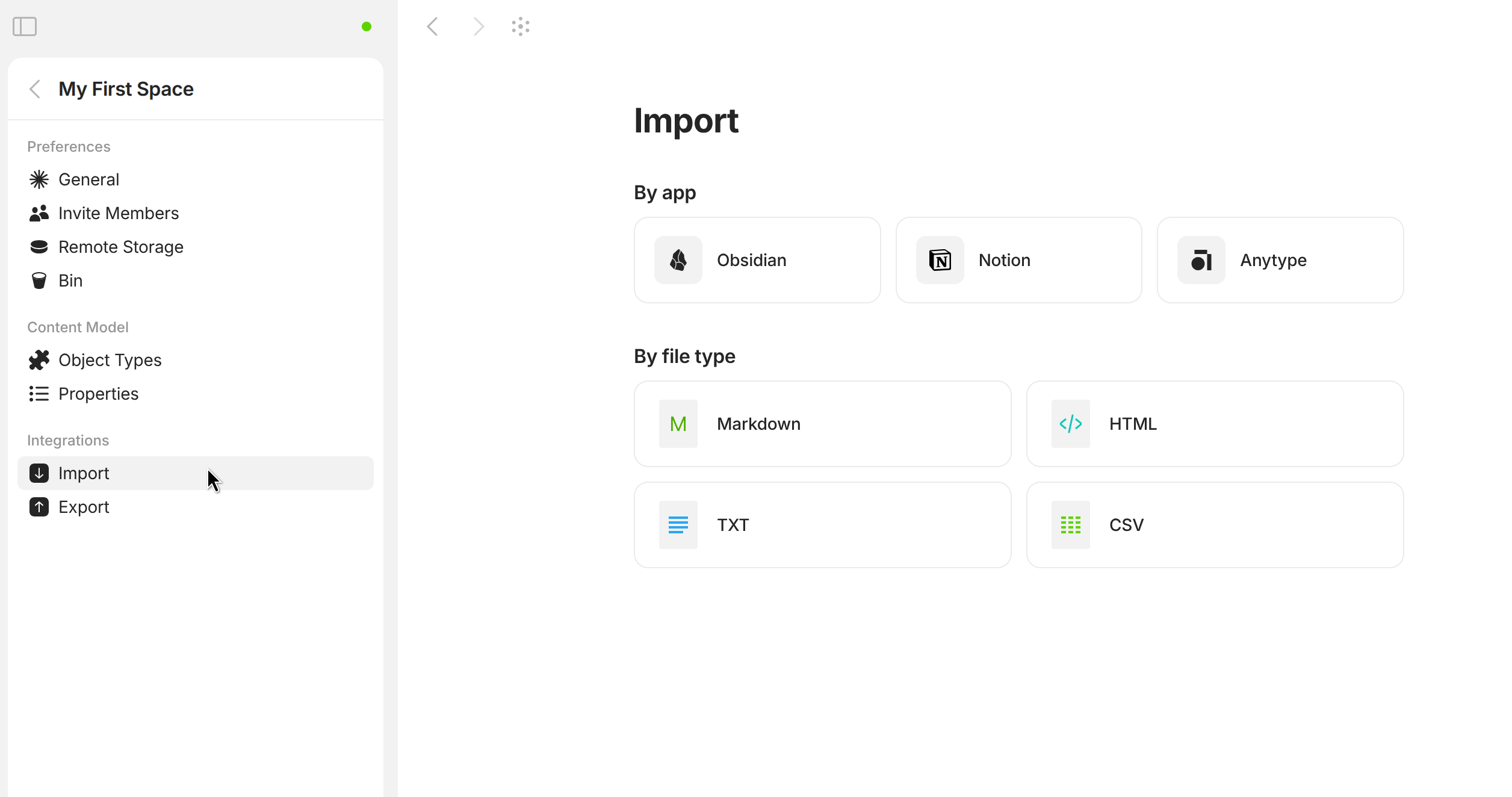This screenshot has width=1512, height=797.
Task: Open the Bin section
Action: point(70,281)
